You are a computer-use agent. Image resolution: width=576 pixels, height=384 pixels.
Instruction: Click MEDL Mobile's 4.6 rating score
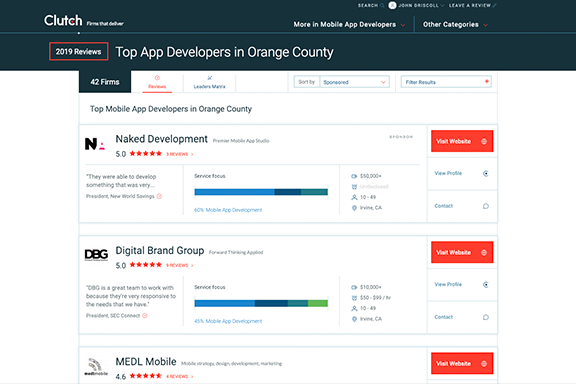[x=120, y=377]
